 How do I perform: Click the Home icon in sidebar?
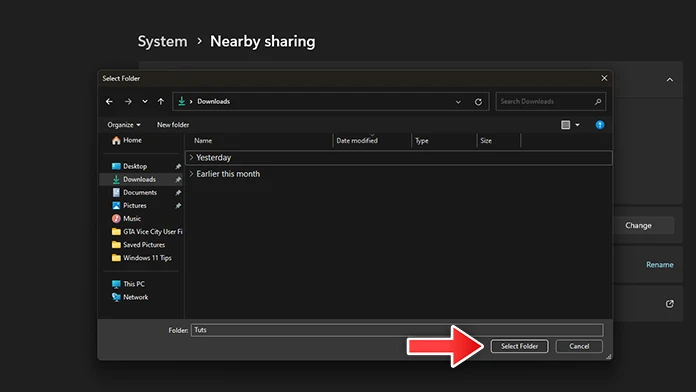[116, 140]
